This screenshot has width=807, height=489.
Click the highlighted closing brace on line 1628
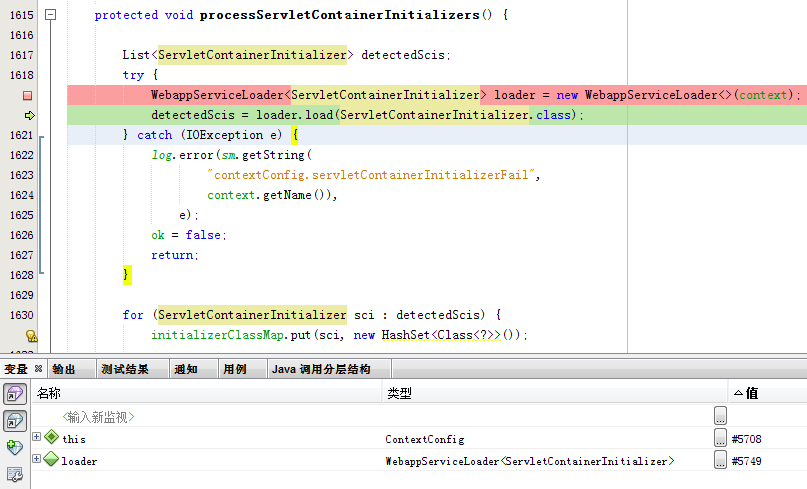127,274
